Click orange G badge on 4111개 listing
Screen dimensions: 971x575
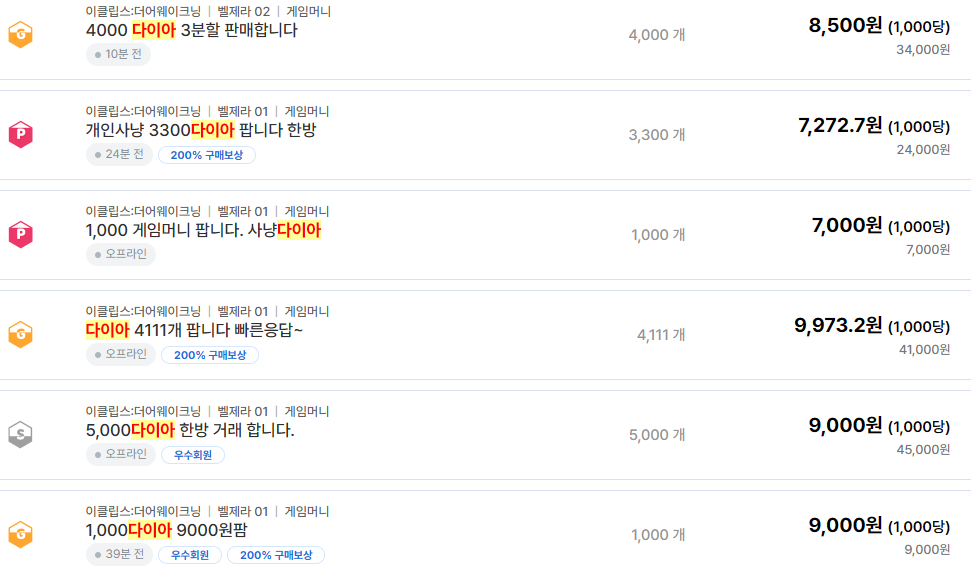click(x=20, y=334)
